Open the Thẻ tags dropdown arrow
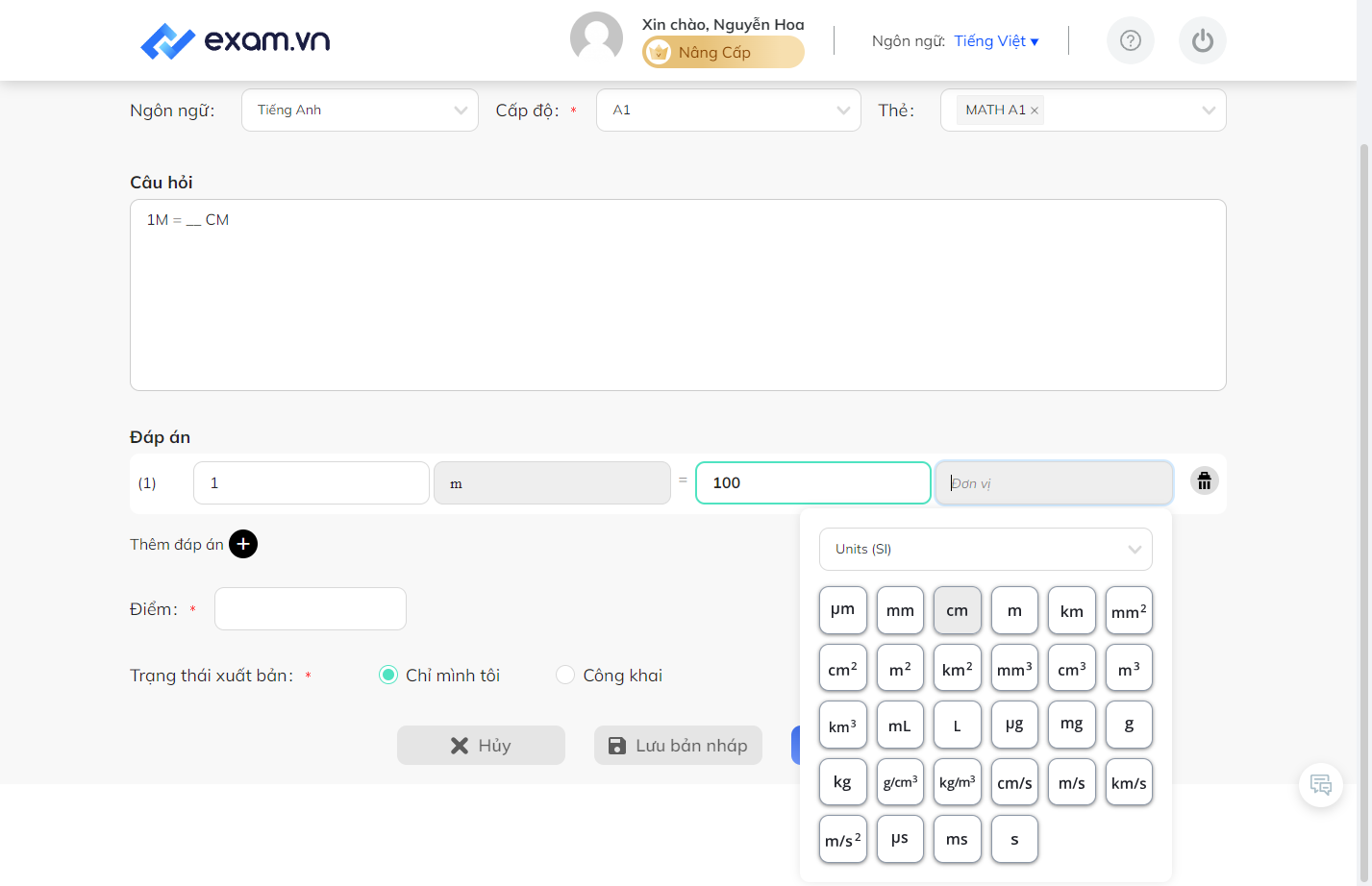 (x=1209, y=111)
